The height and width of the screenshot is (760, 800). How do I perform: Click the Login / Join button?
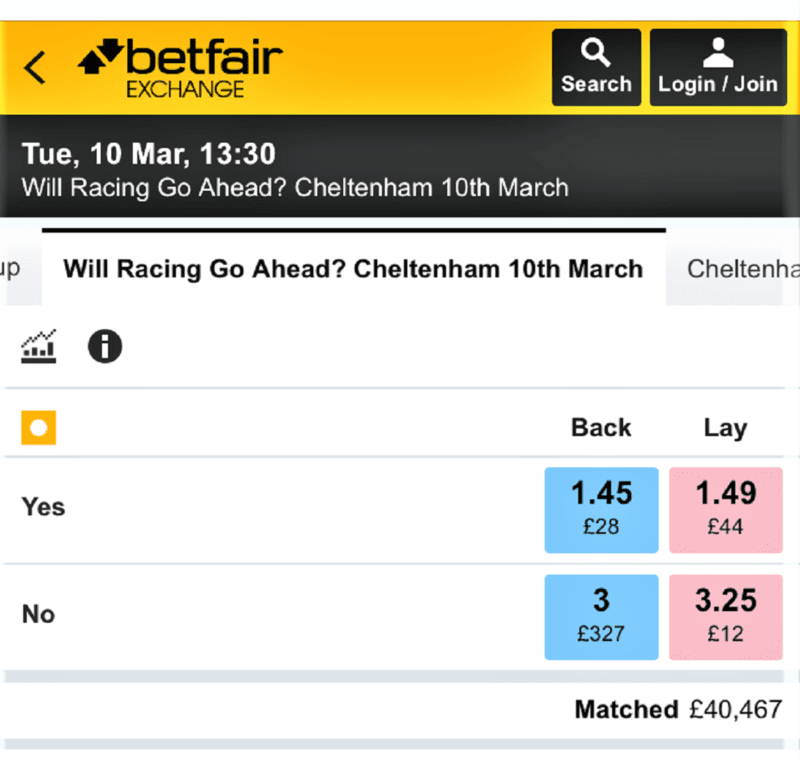(x=718, y=66)
